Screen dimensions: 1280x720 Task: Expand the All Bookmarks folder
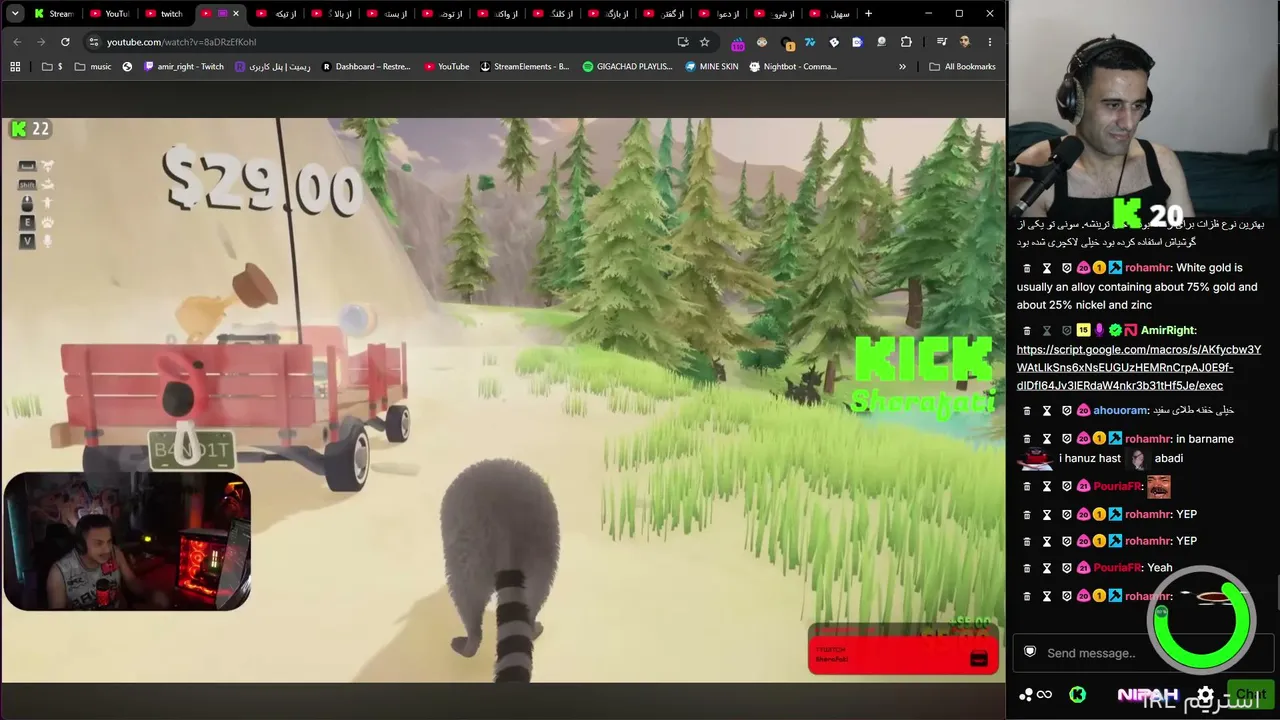tap(962, 67)
